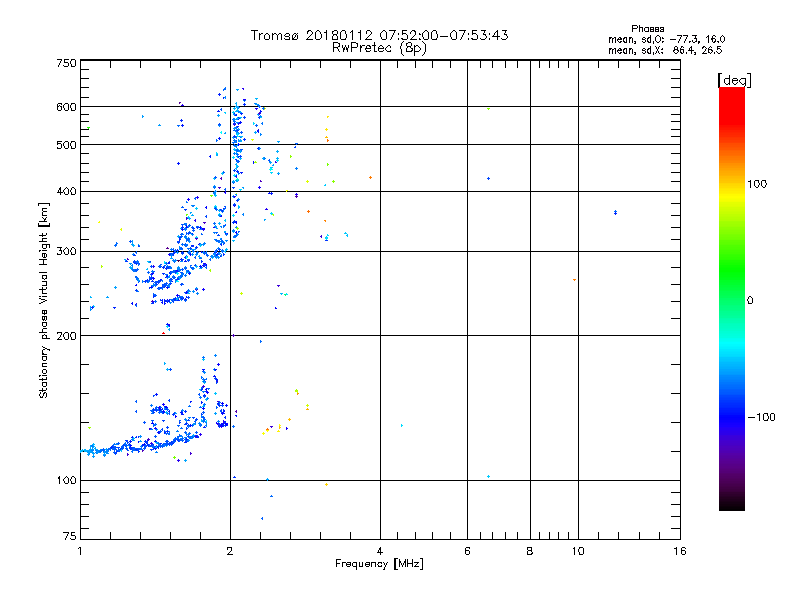Click the plot title 'Tromsø 20180112 07:52:00-07:53:43'

379,35
